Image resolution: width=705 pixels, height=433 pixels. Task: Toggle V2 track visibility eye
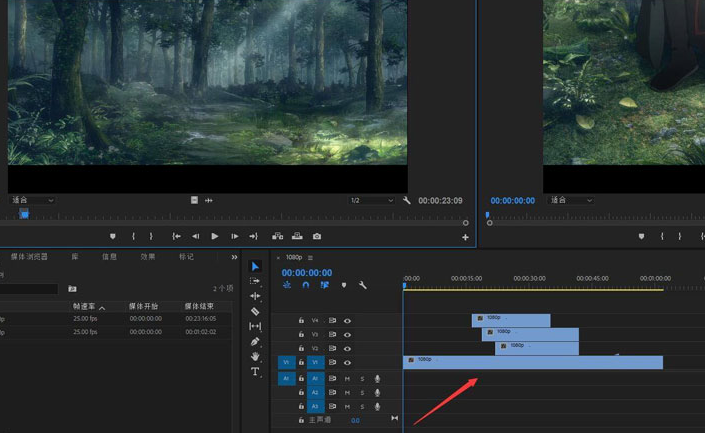pos(347,349)
